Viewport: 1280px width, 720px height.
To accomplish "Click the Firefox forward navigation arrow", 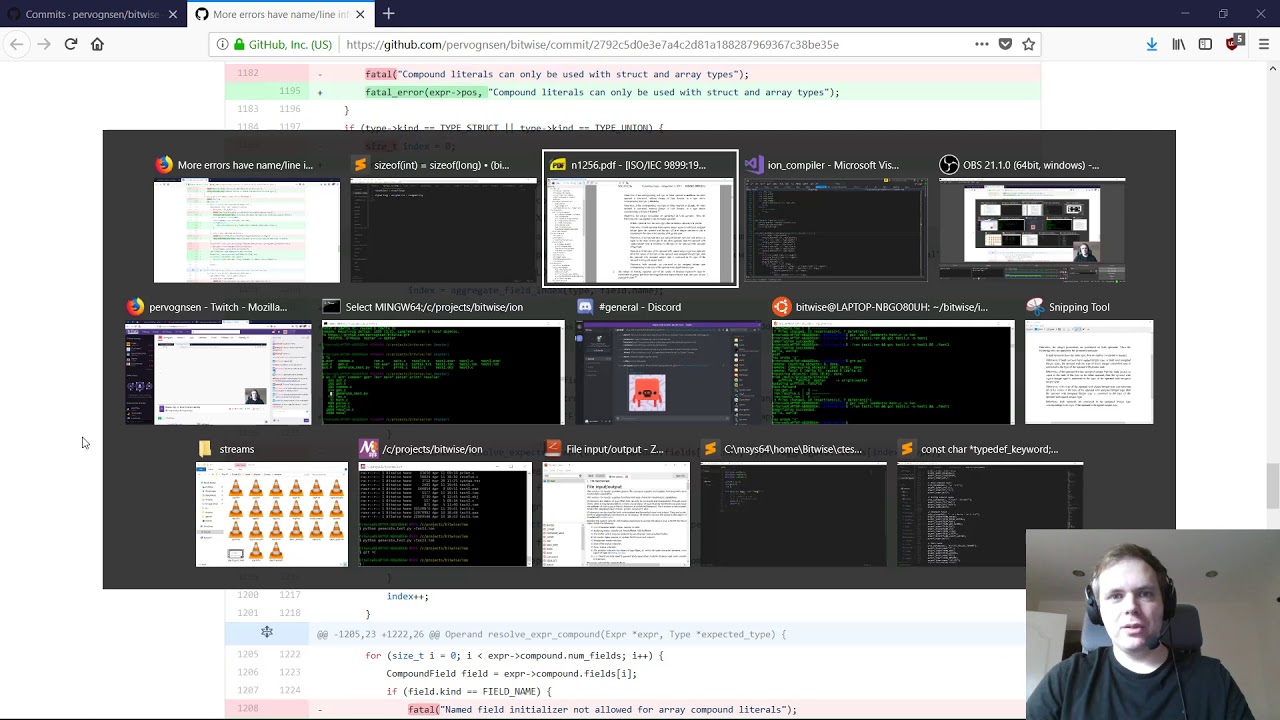I will 44,44.
